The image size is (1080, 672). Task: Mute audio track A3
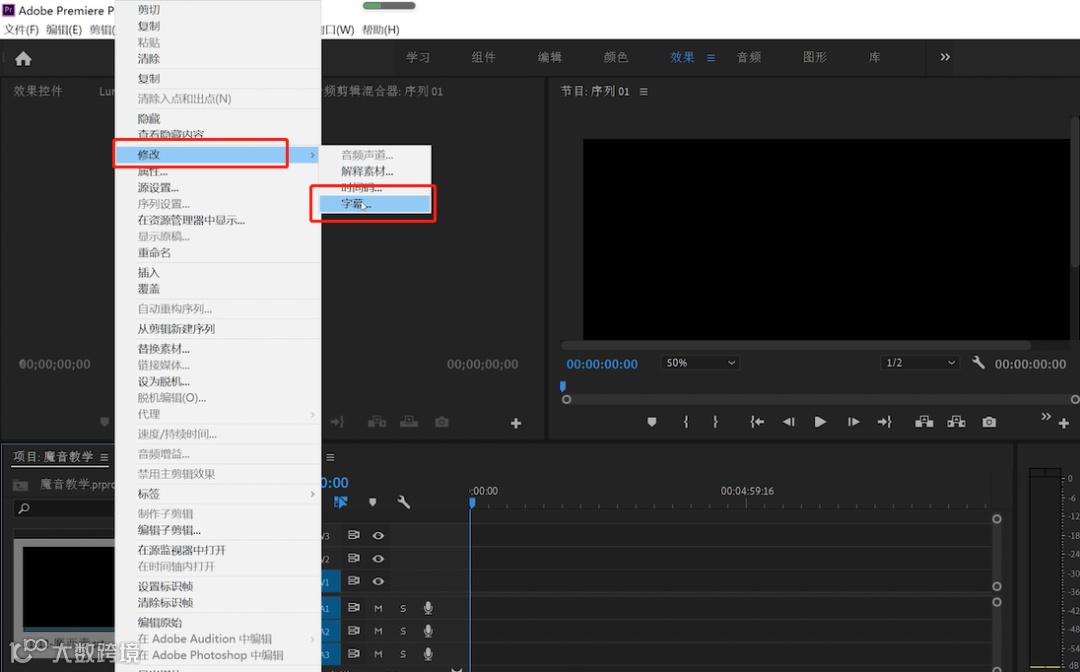pos(378,653)
